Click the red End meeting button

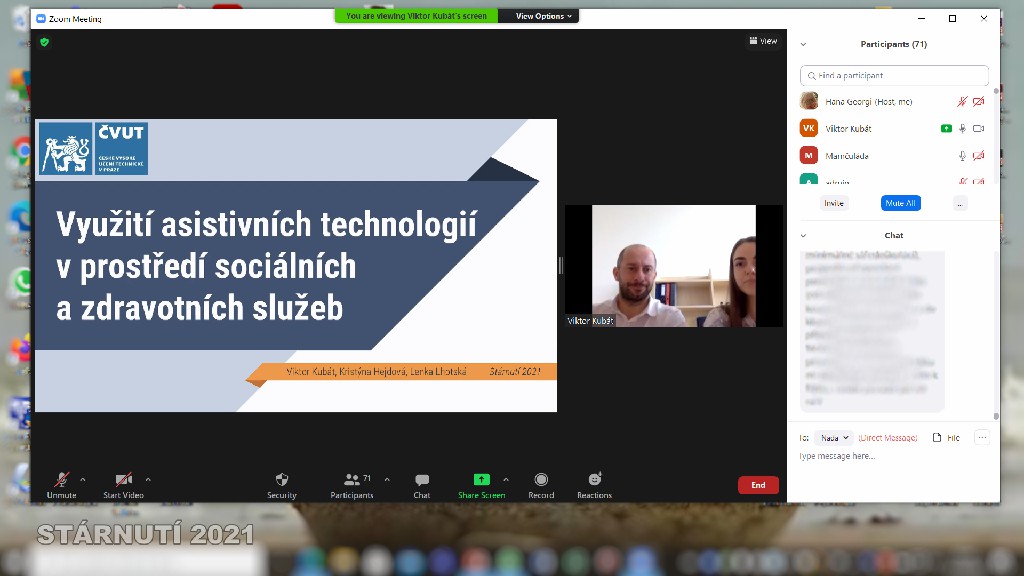click(x=758, y=485)
